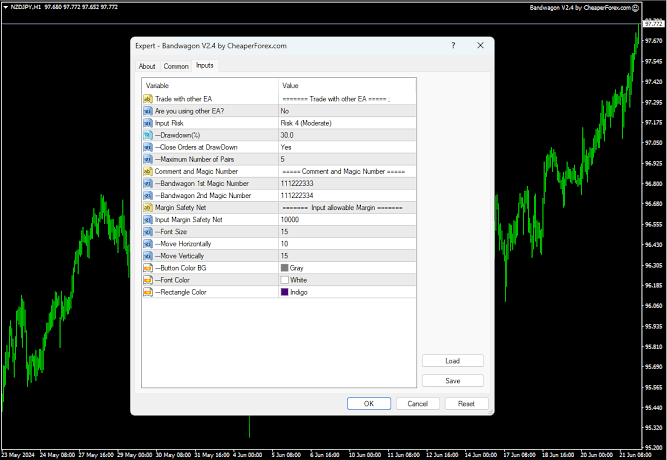The height and width of the screenshot is (460, 667).
Task: Edit the Maximum Number of Pairs value 5
Action: [347, 159]
